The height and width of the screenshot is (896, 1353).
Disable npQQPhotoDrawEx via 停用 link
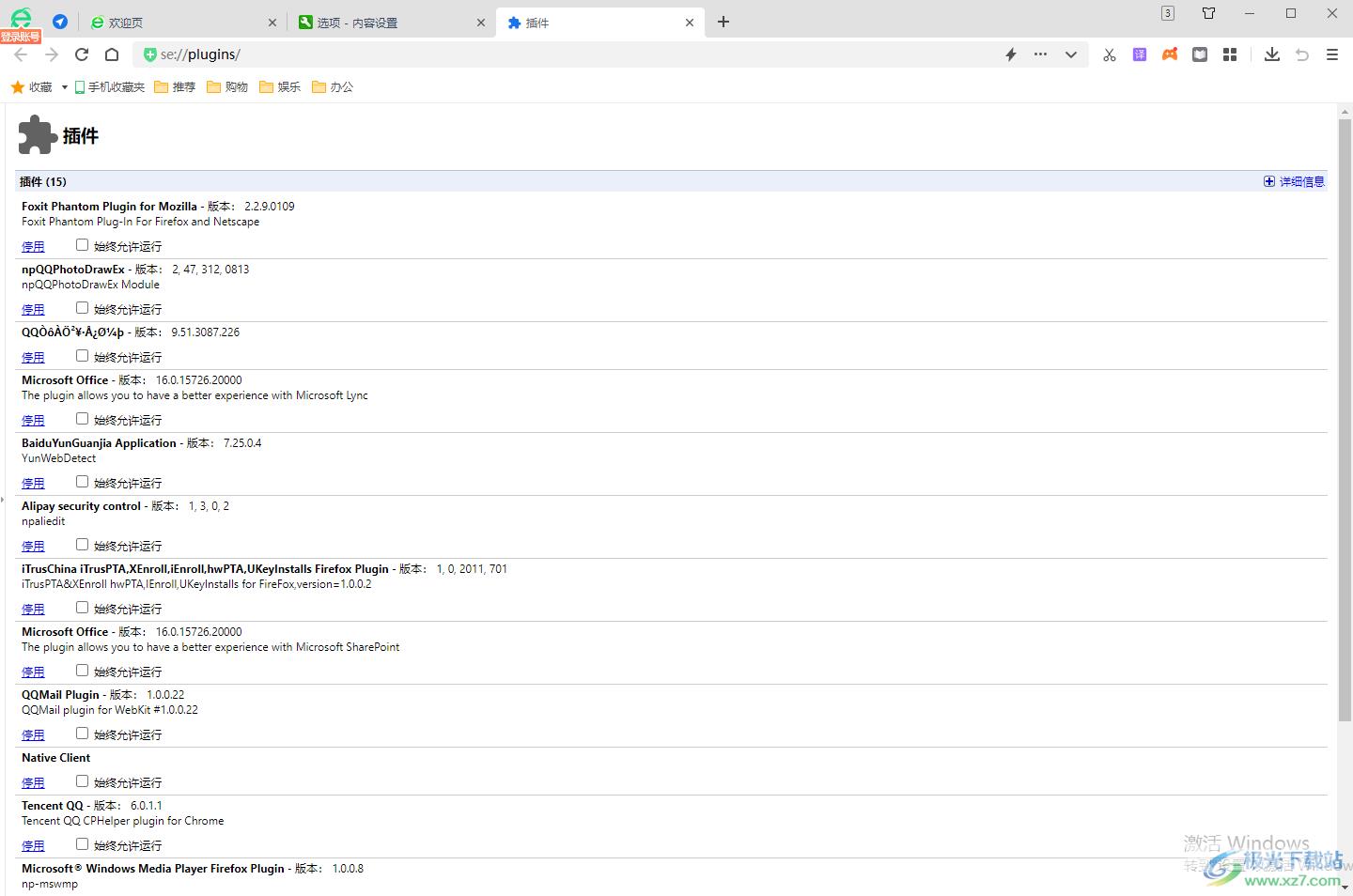point(33,310)
